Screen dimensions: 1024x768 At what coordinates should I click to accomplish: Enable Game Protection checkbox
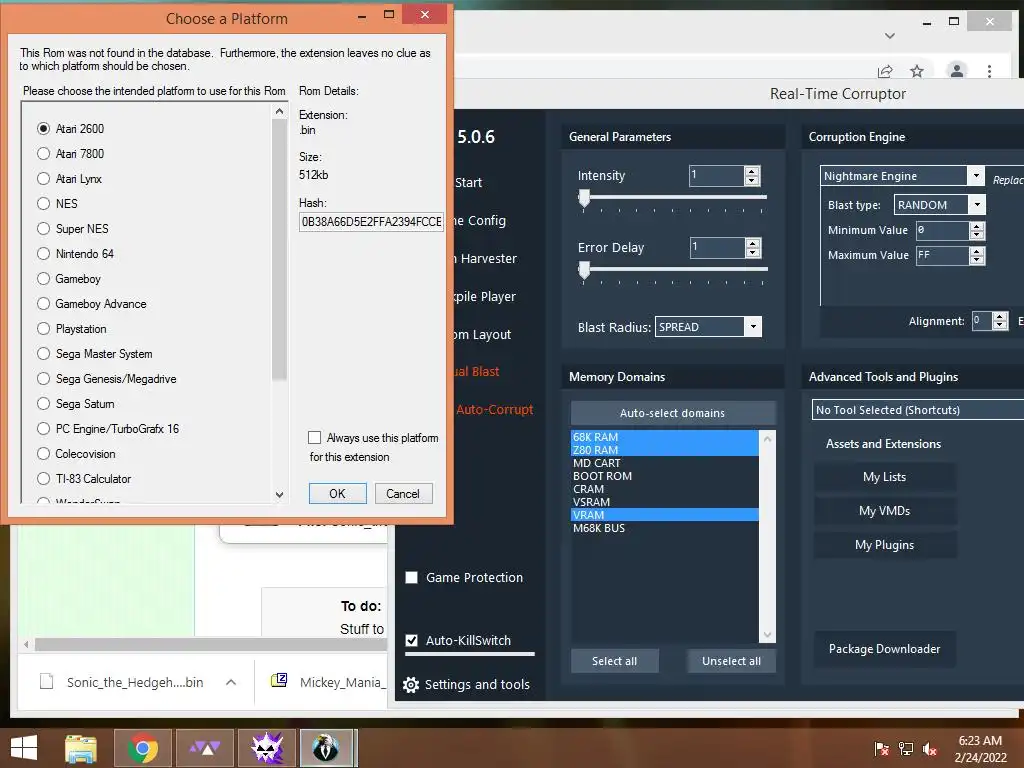pyautogui.click(x=411, y=577)
